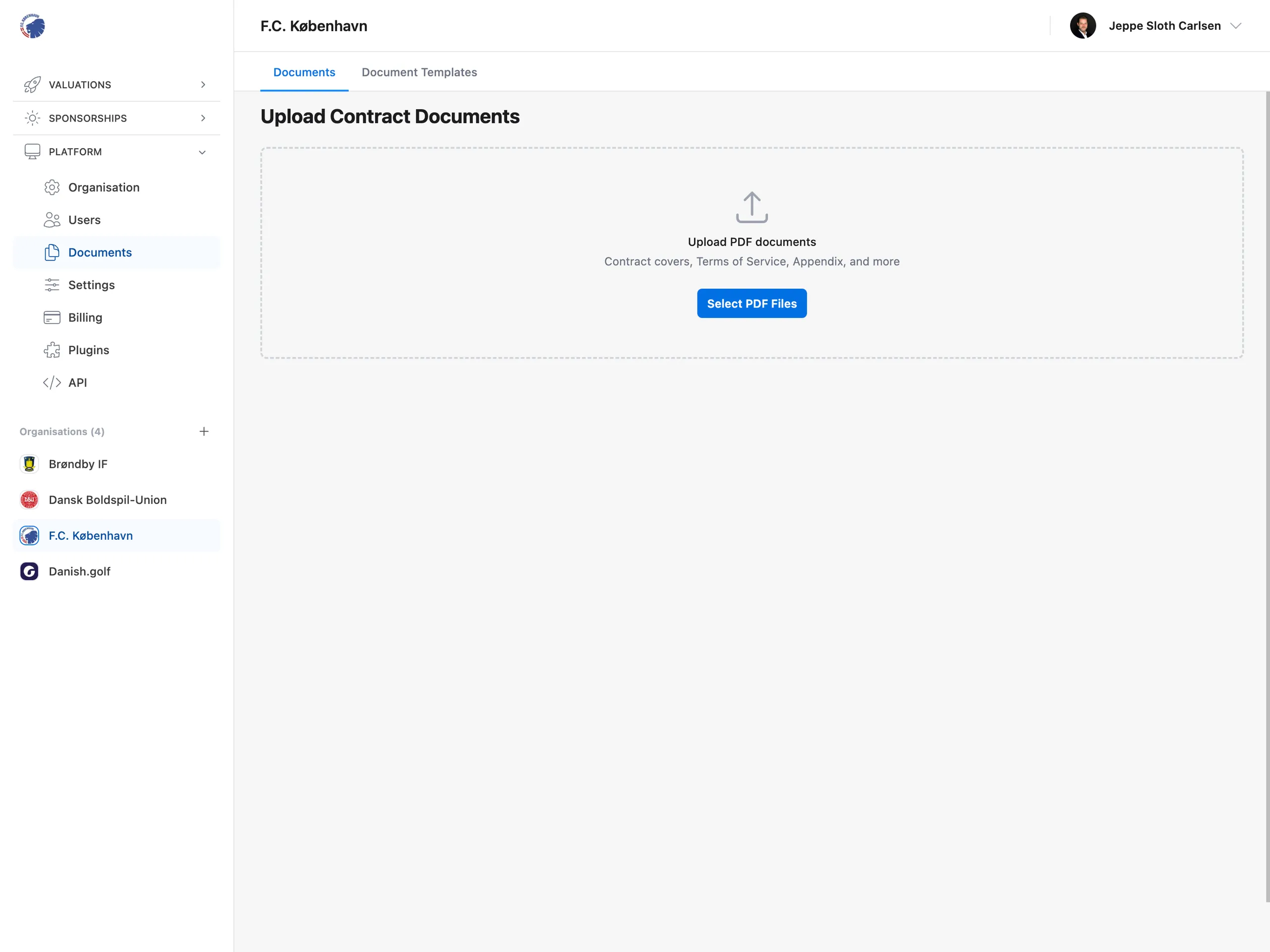Switch to the Dansk Boldspil-Union organisation
The width and height of the screenshot is (1270, 952).
pos(117,500)
